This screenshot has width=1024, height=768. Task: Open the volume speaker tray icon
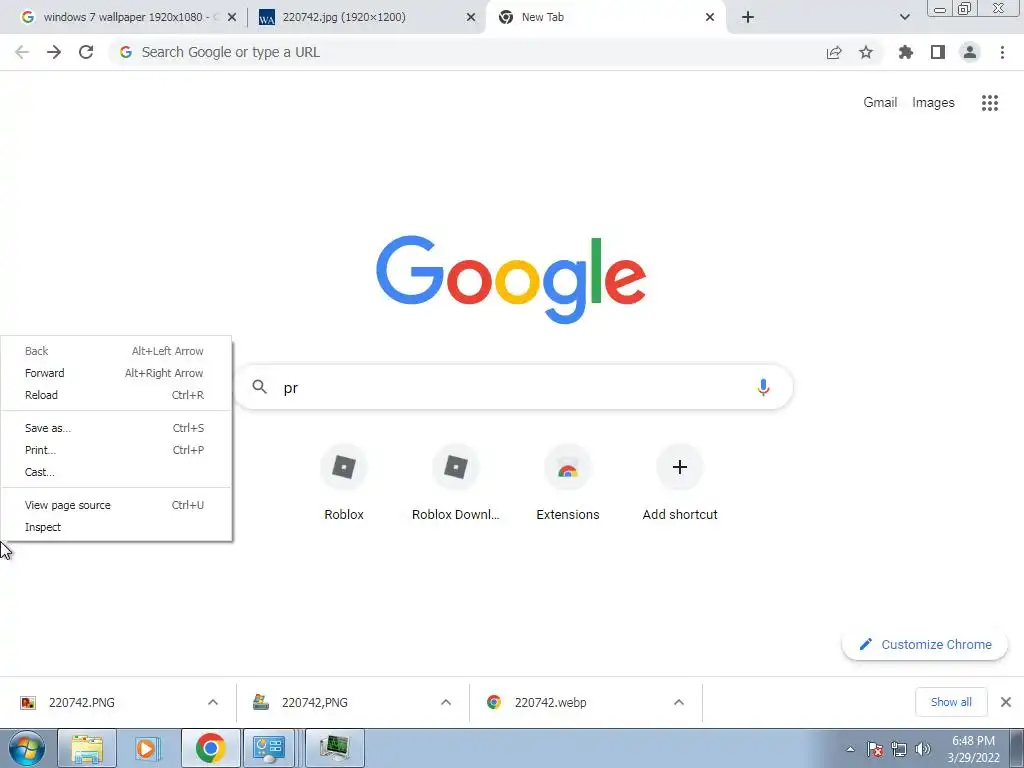[x=923, y=749]
